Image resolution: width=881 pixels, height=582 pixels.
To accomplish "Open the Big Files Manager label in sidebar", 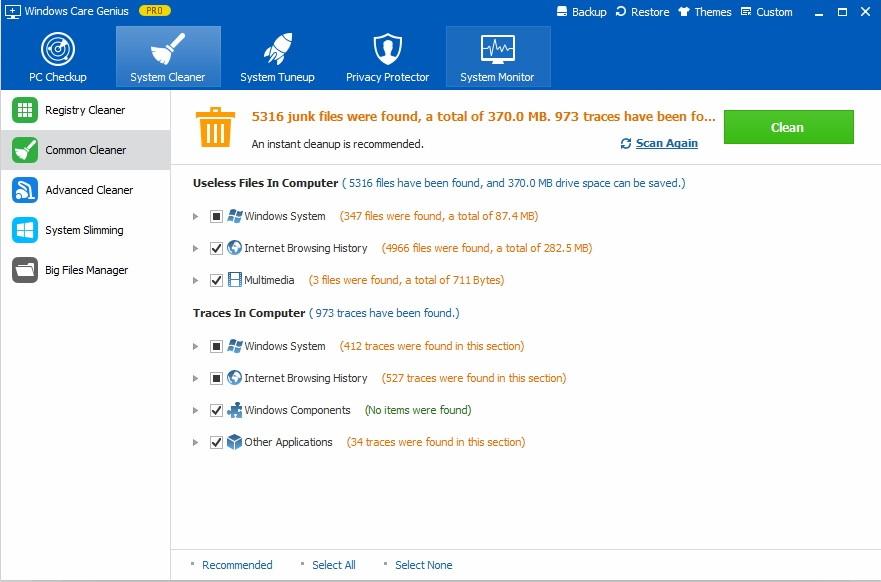I will click(x=87, y=270).
